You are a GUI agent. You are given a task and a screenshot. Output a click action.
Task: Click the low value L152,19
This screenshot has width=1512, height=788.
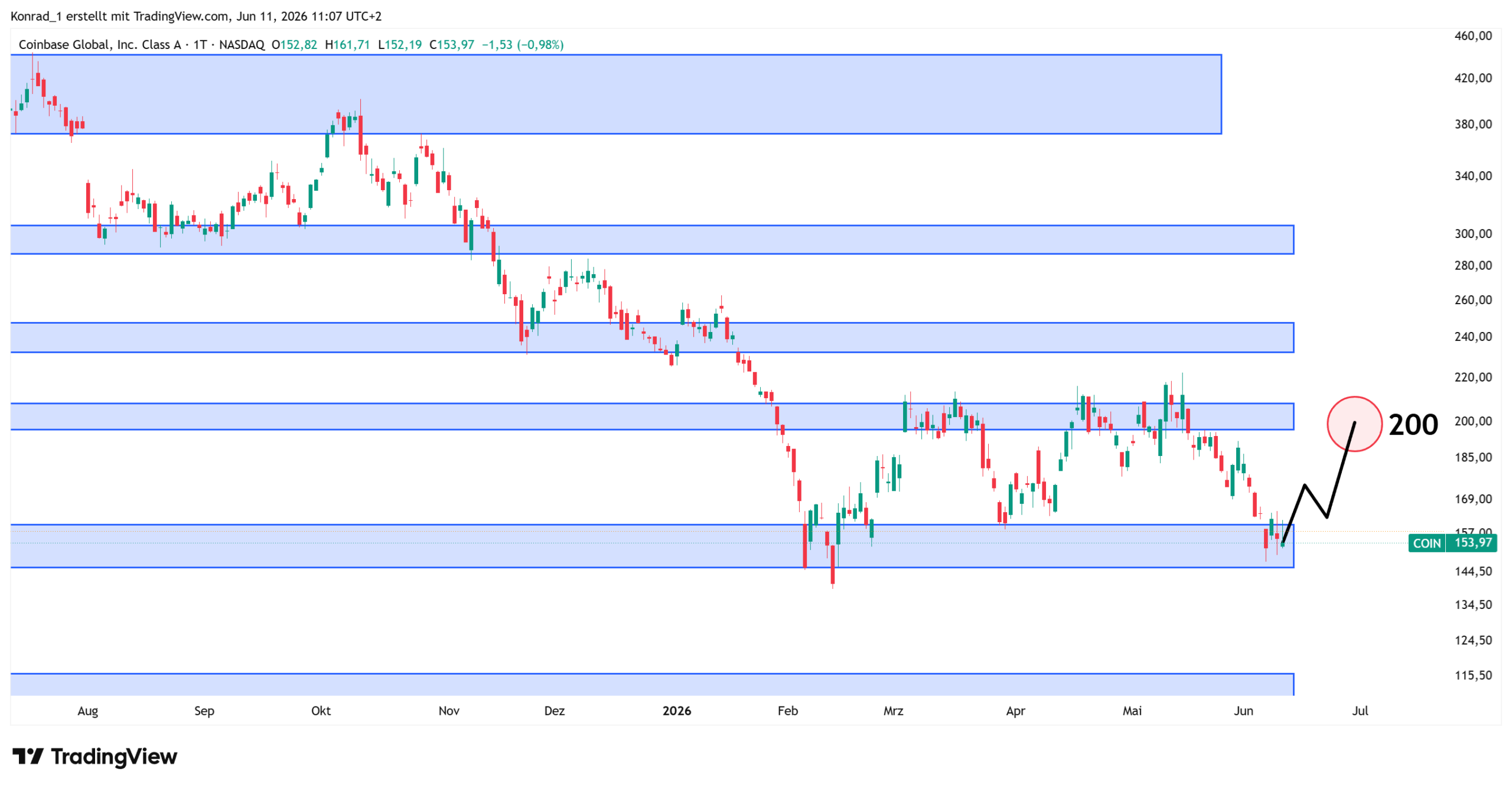[x=400, y=45]
